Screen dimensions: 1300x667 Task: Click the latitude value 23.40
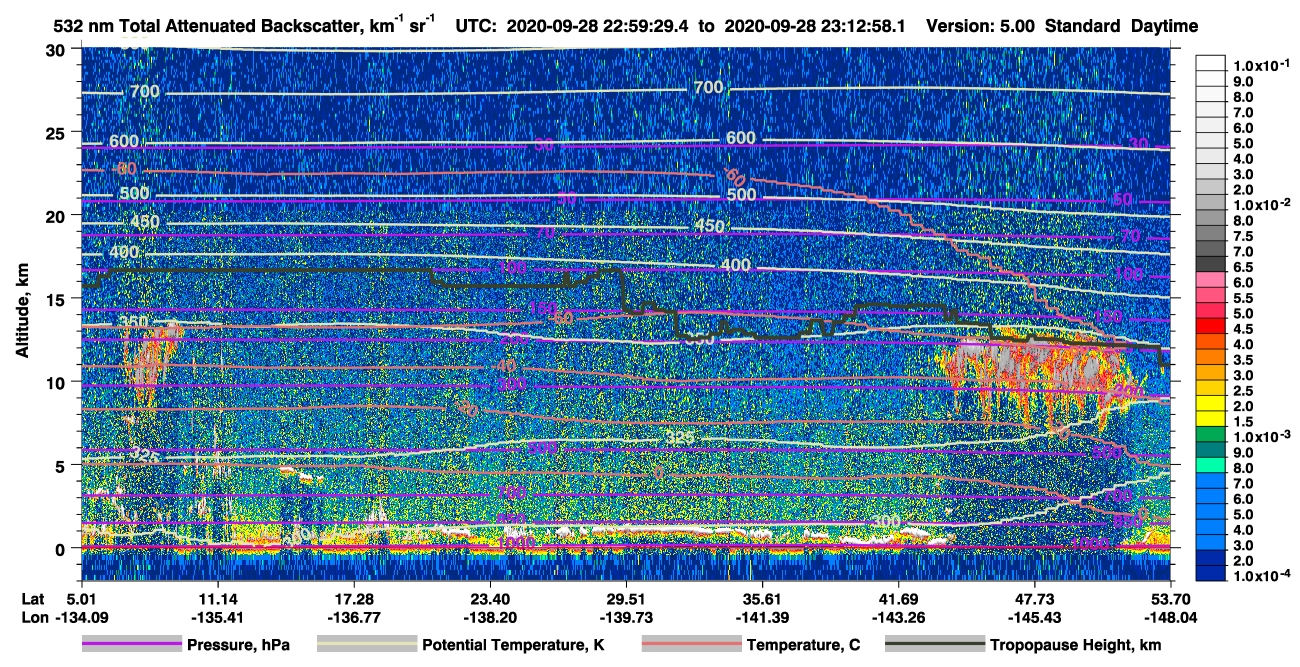tap(490, 598)
